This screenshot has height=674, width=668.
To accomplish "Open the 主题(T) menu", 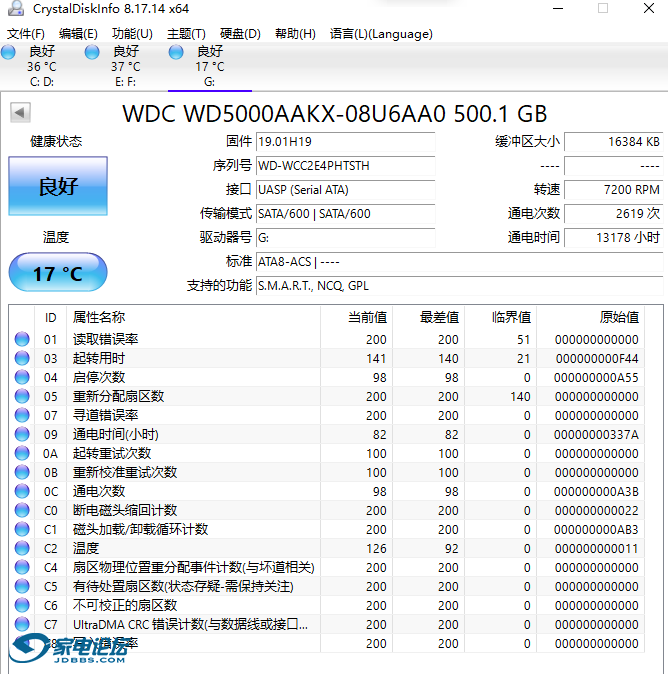I will [x=187, y=34].
